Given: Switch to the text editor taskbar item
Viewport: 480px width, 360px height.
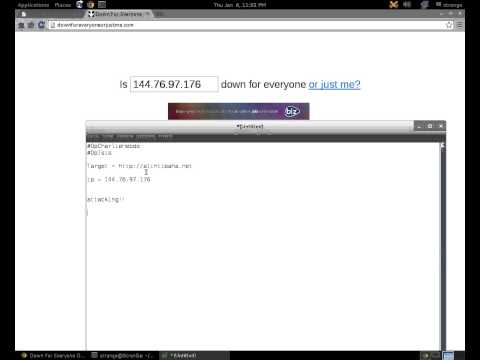Looking at the screenshot, I should 194,356.
